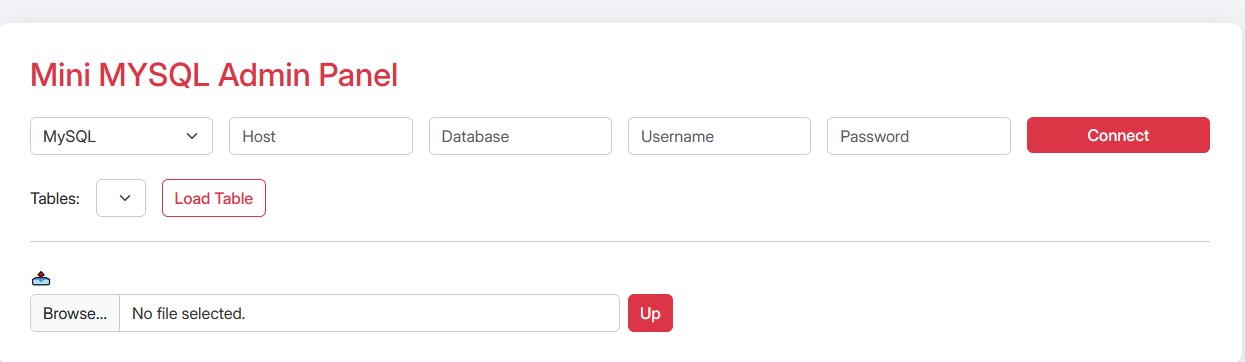Screen dimensions: 1245x362
Task: Click the 'Tables:' label
Action: [55, 198]
